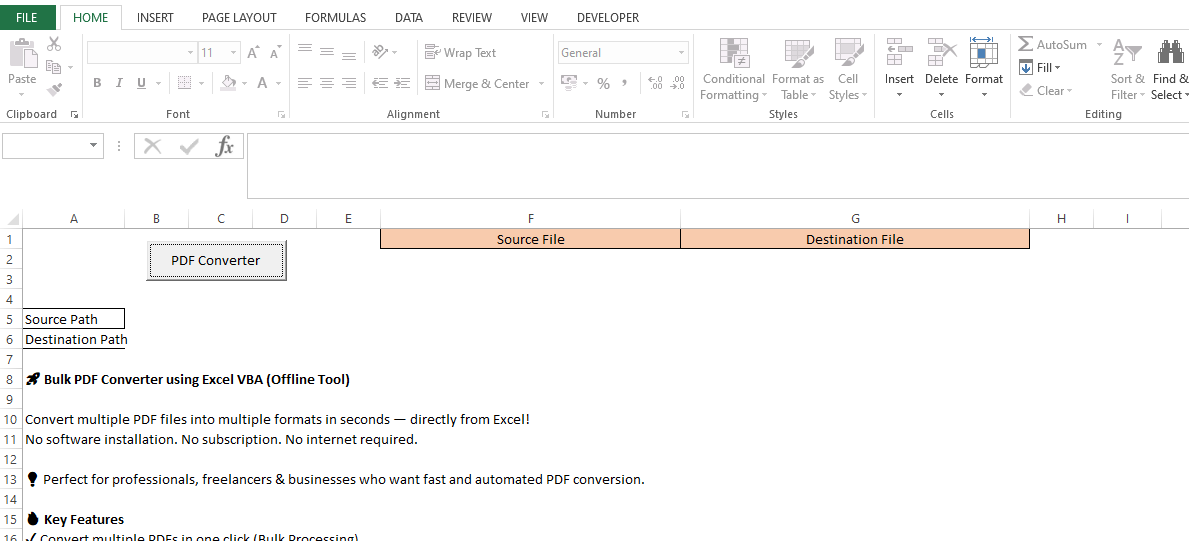The image size is (1189, 541).
Task: Toggle Bold formatting
Action: click(97, 84)
